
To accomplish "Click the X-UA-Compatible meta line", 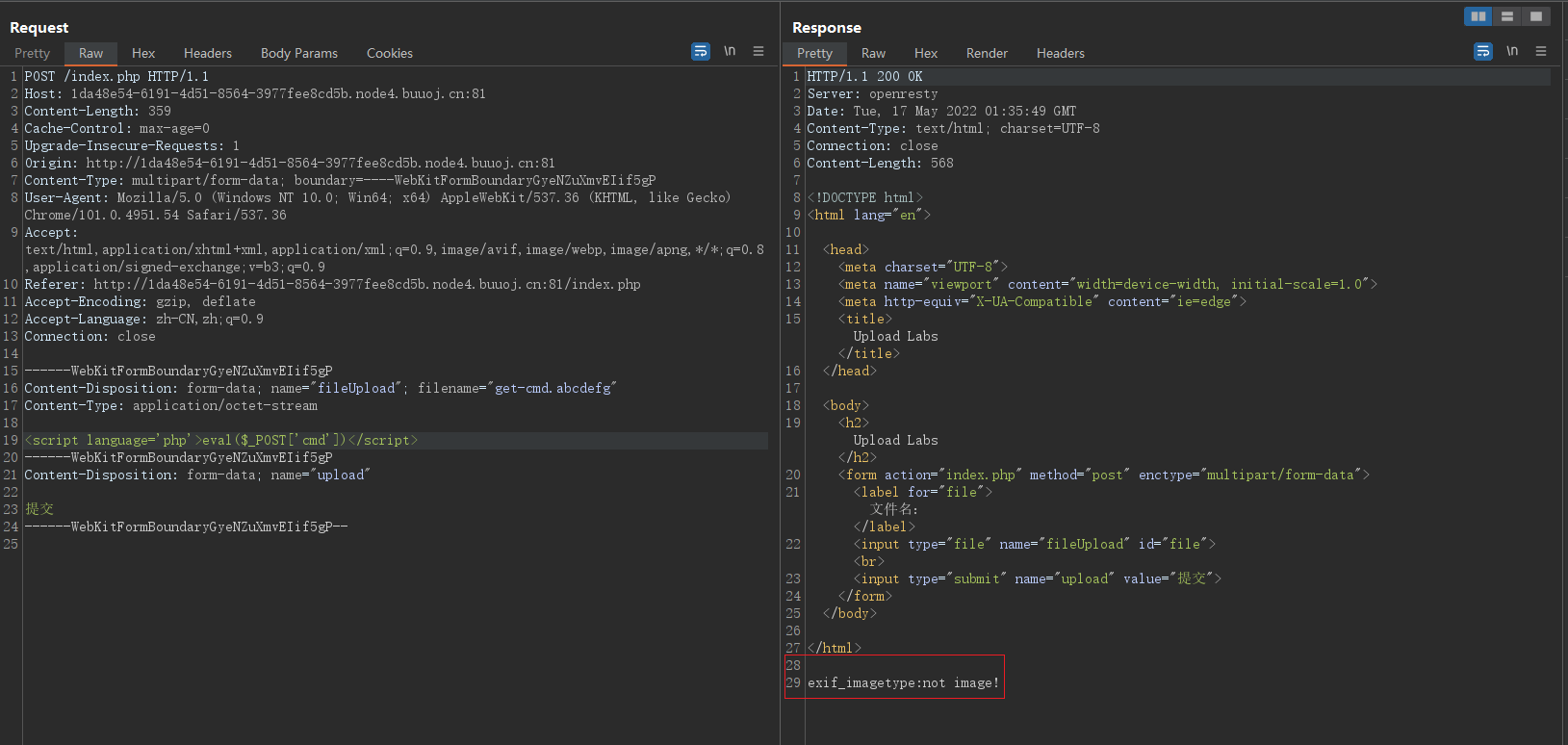I will [x=1042, y=301].
